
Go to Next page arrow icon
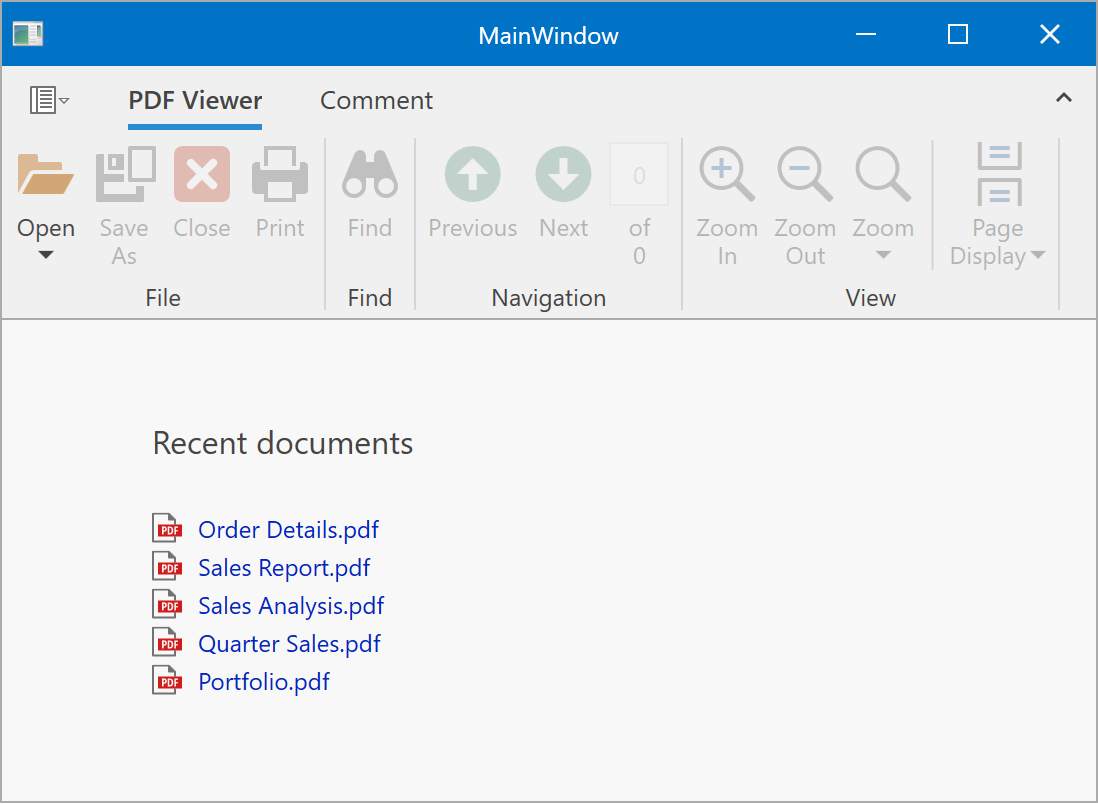(563, 175)
